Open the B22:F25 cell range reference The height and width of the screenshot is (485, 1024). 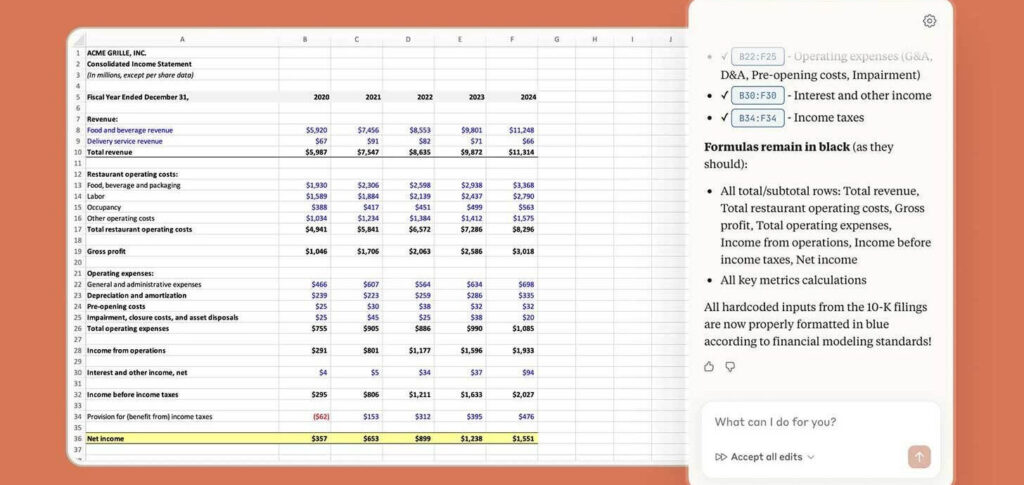[x=758, y=57]
